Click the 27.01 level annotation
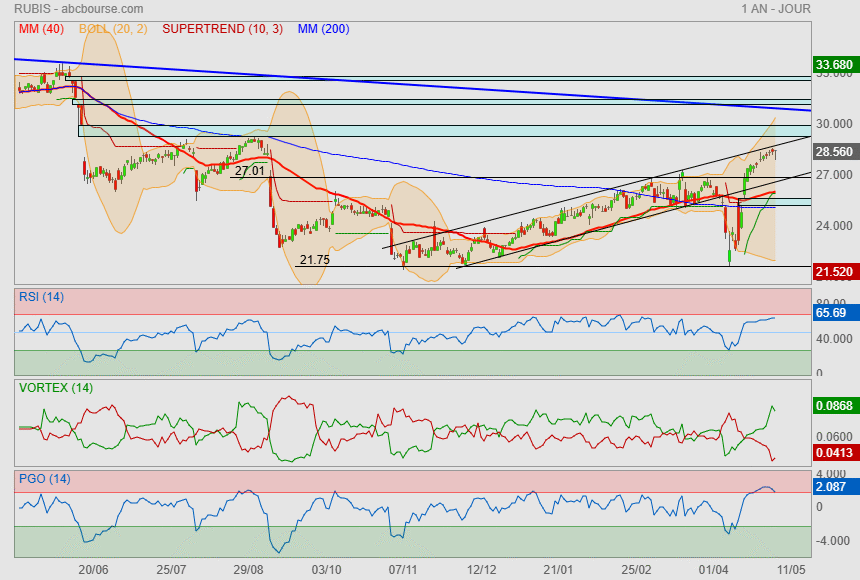The image size is (860, 580). coord(250,171)
